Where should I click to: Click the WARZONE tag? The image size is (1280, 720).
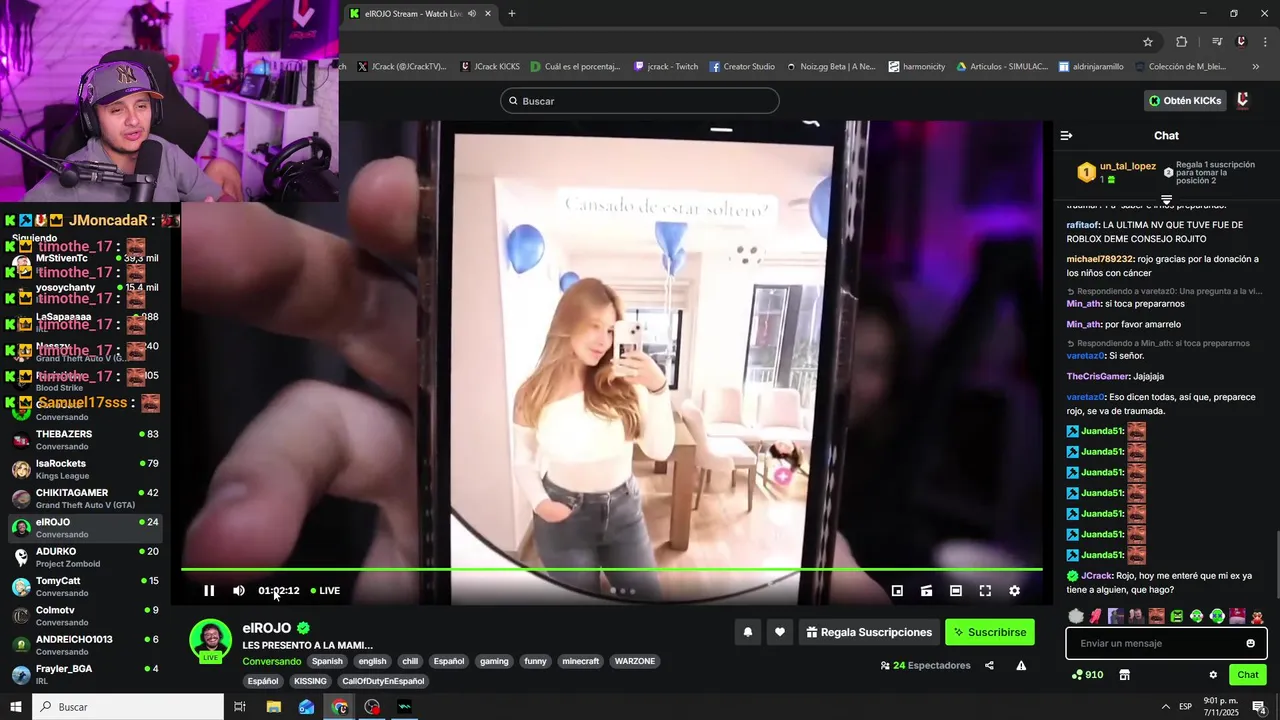(635, 661)
